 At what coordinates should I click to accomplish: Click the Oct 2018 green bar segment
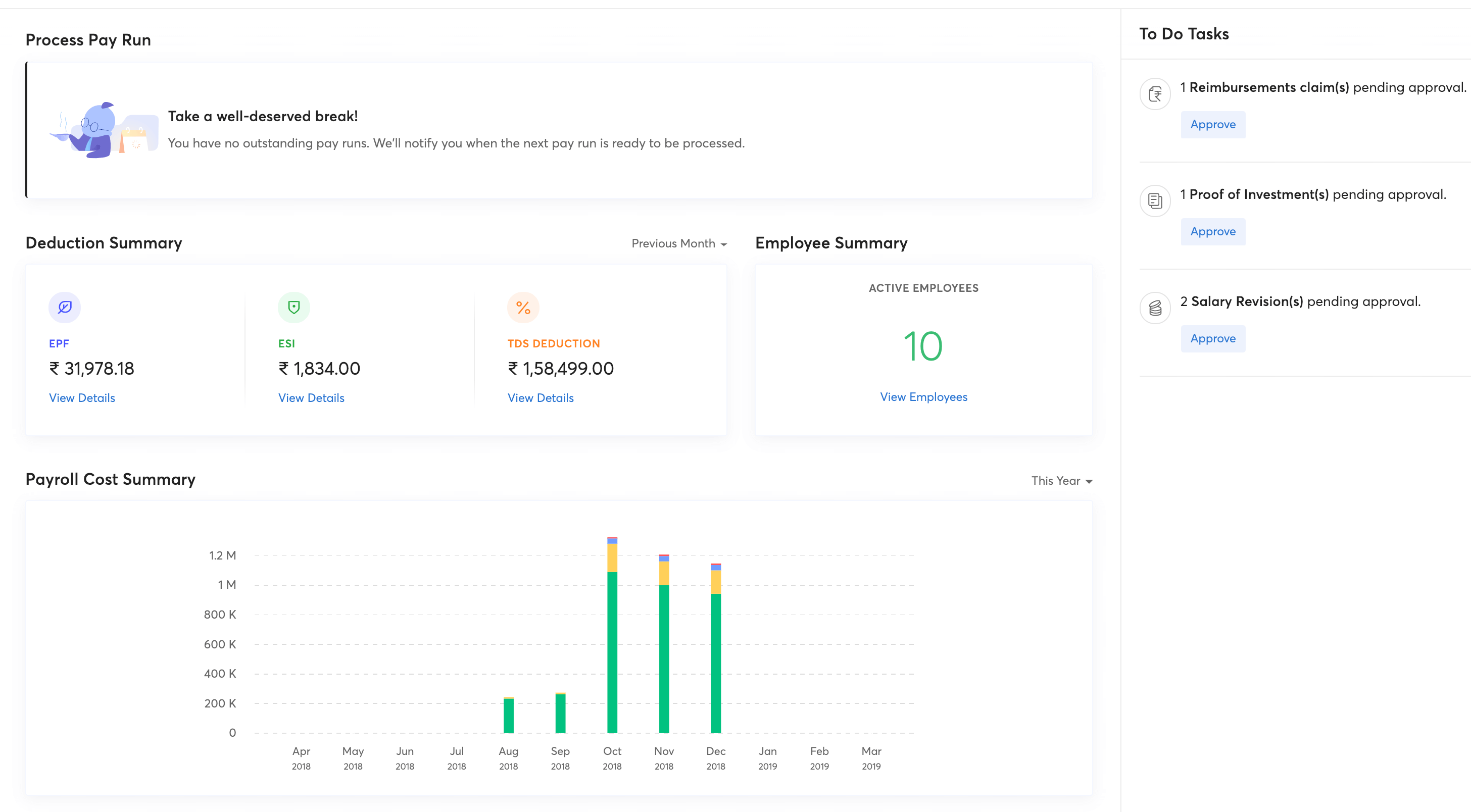[x=612, y=651]
